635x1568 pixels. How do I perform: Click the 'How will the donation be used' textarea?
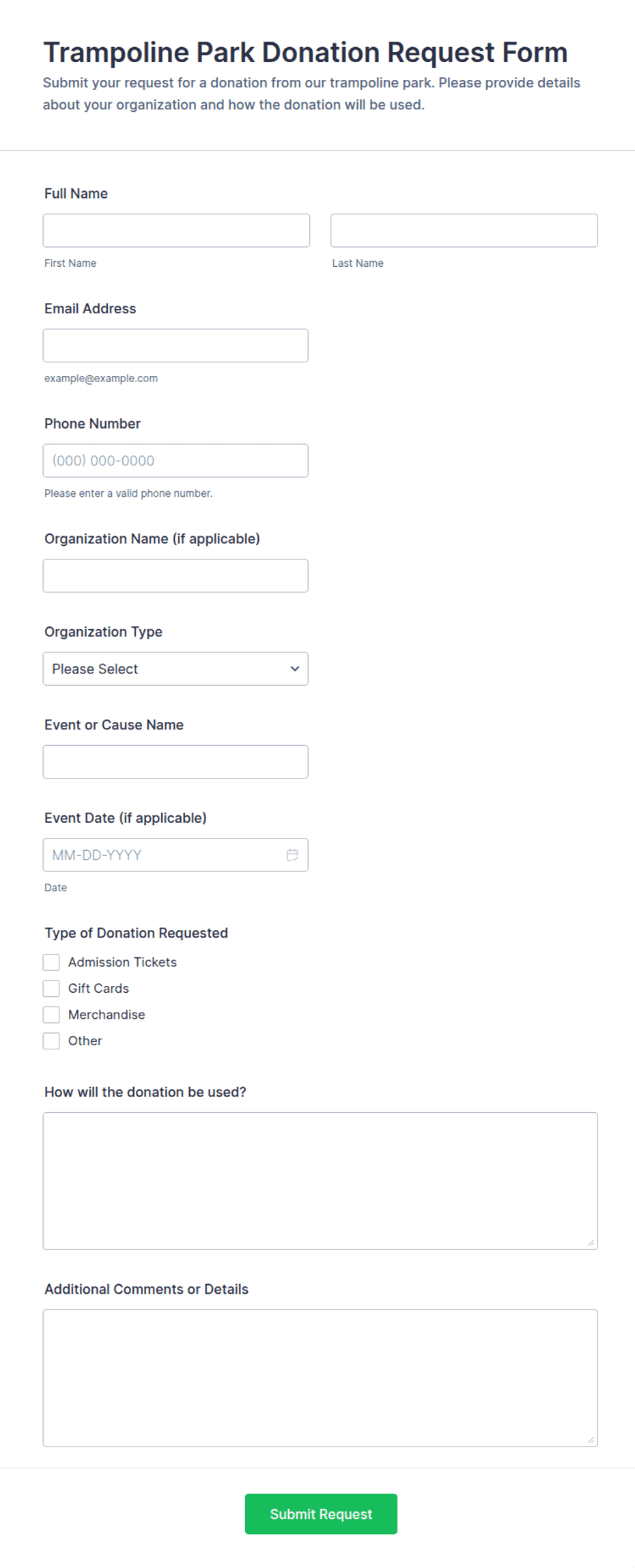point(320,1181)
